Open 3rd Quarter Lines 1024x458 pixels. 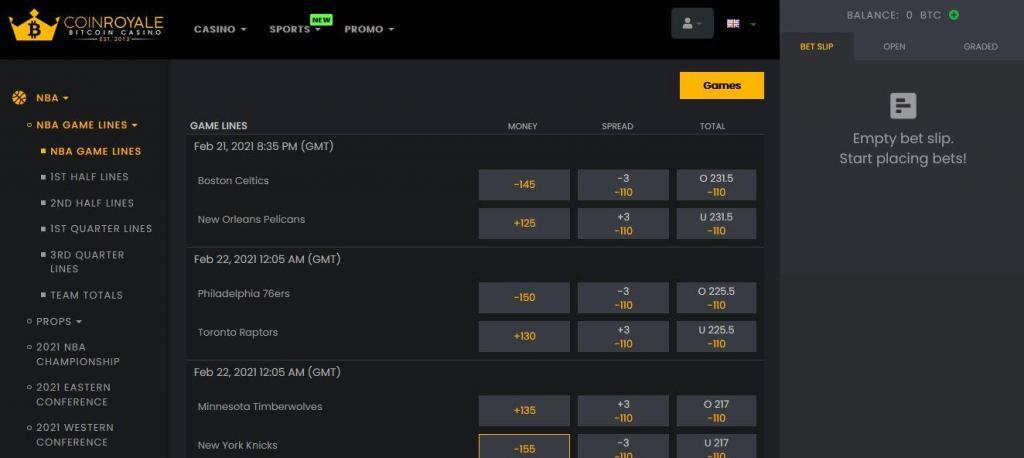click(x=87, y=262)
